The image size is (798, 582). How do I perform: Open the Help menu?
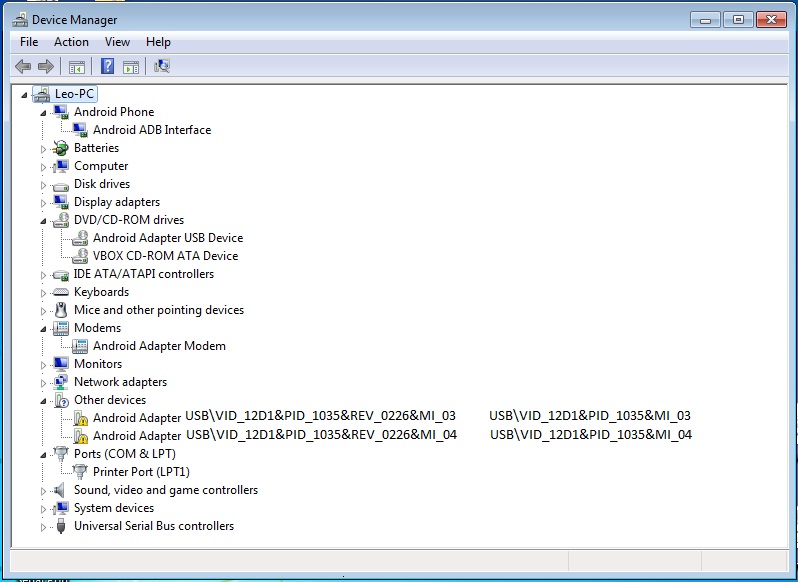[x=158, y=42]
